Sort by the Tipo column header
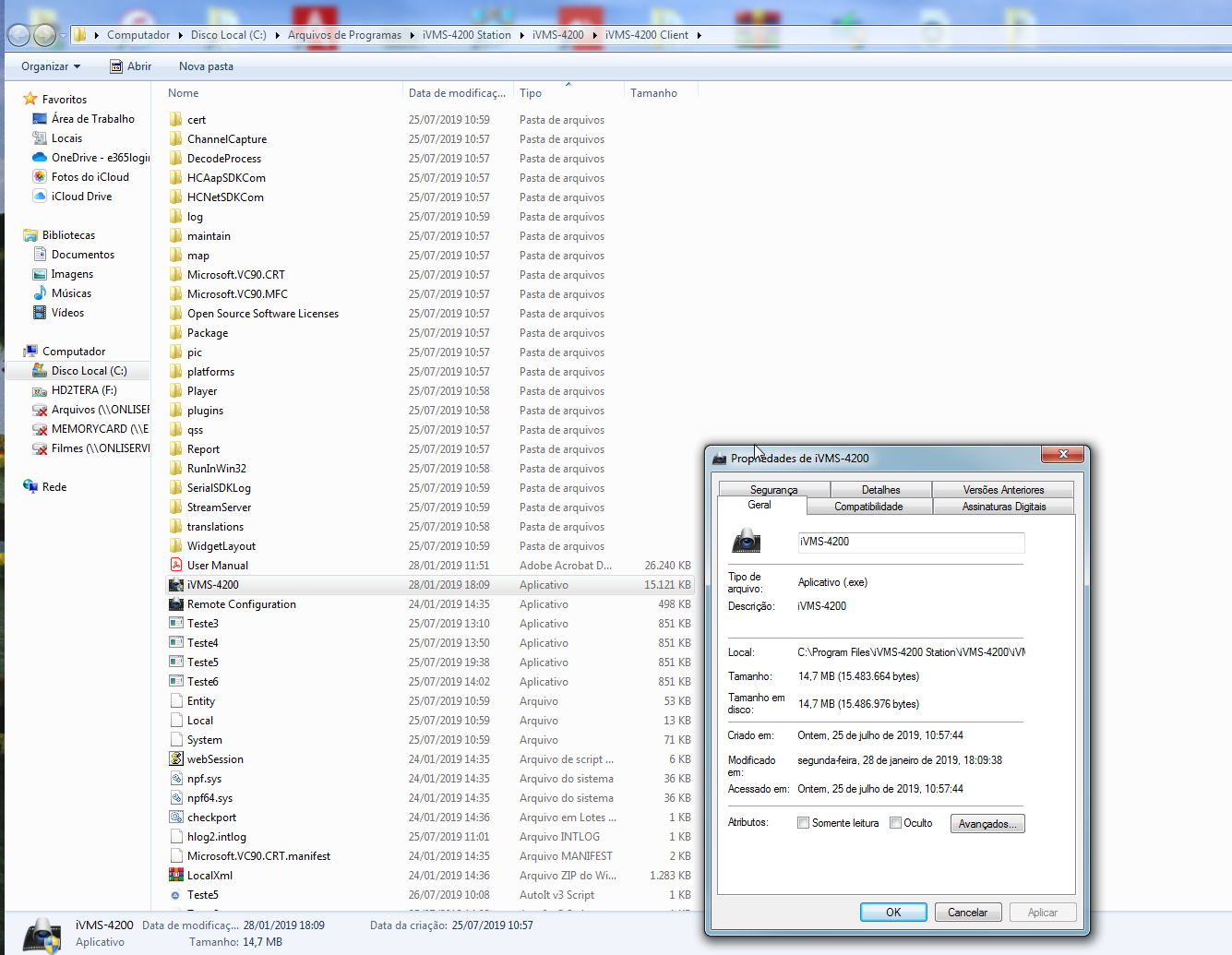This screenshot has height=955, width=1232. pyautogui.click(x=568, y=93)
